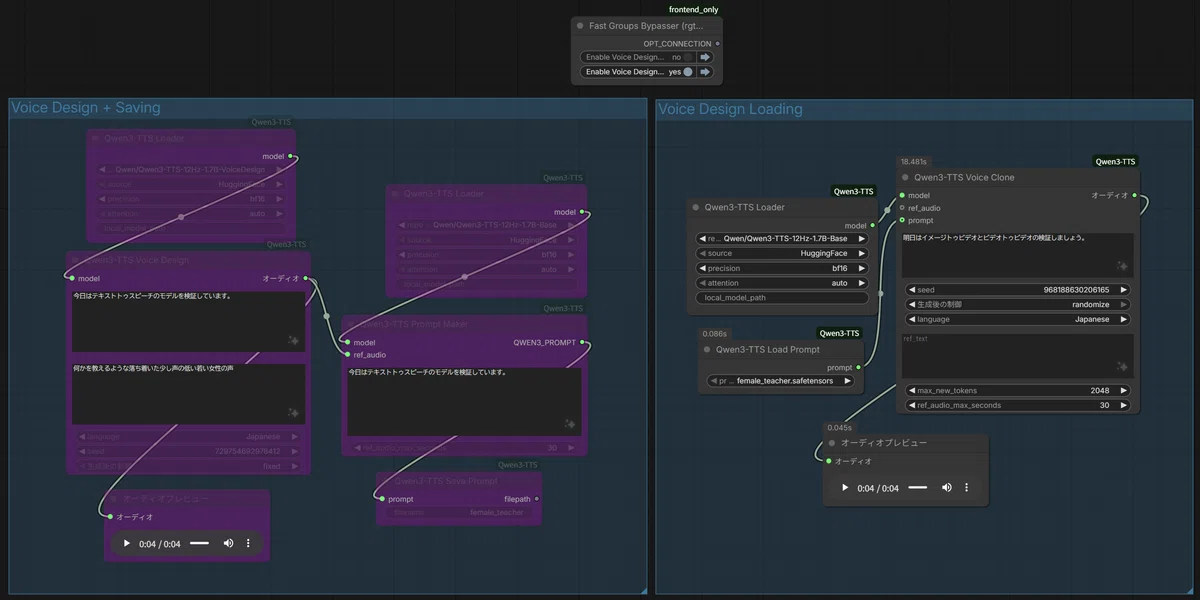Collapse the Fast Groups Bypasser node via its dot
Screen dimensions: 1200x600
coord(579,25)
